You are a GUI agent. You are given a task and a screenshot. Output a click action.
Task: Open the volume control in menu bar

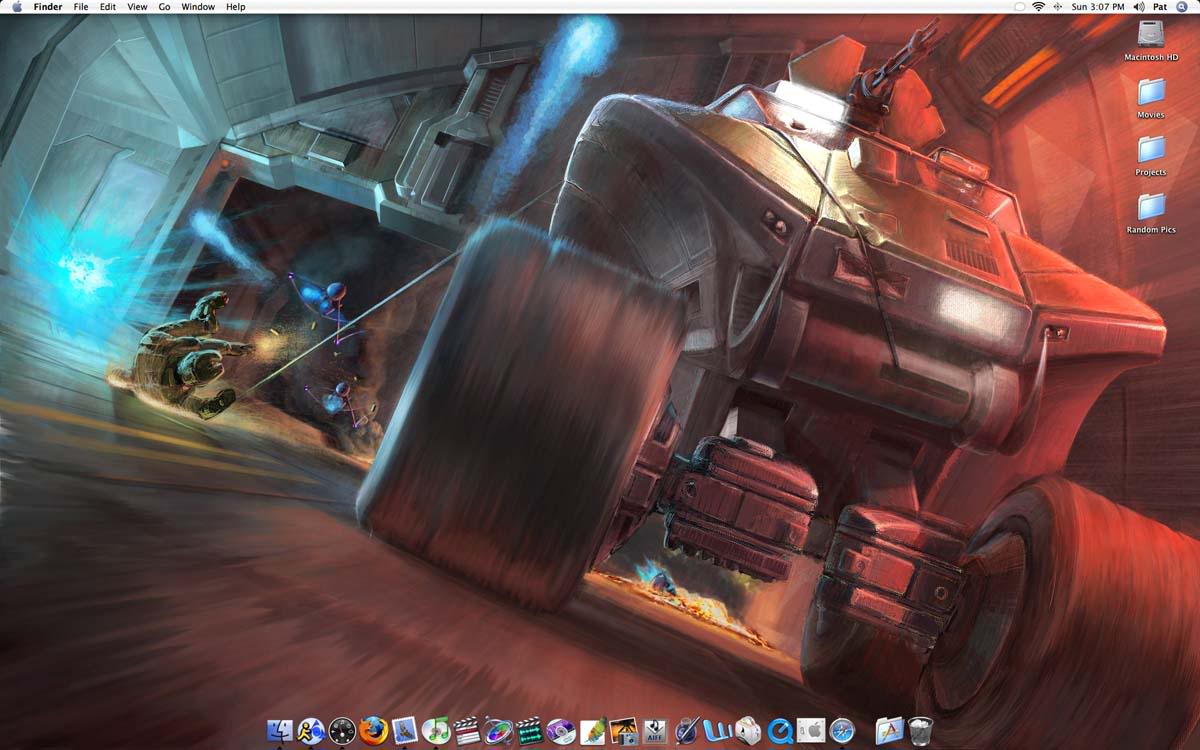tap(1139, 7)
